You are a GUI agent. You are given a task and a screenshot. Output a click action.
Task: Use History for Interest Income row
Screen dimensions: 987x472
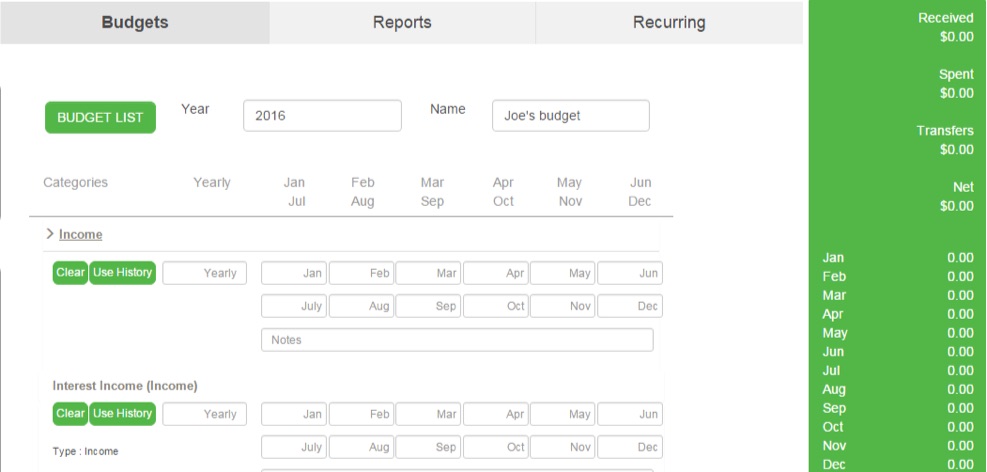pos(122,414)
